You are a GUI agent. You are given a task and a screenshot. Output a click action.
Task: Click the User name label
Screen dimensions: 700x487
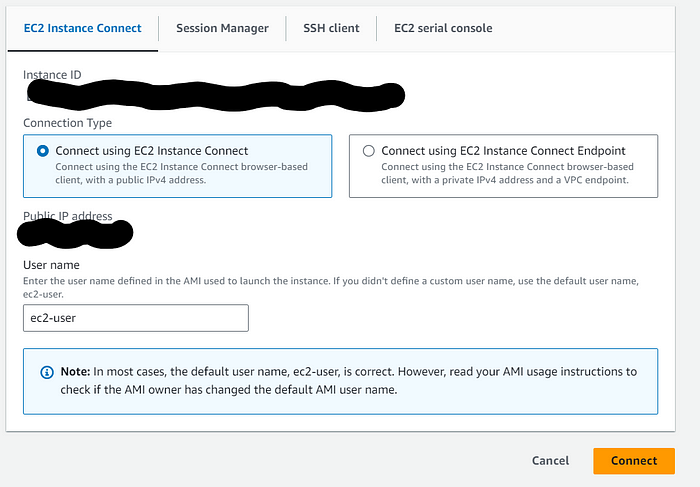click(51, 265)
